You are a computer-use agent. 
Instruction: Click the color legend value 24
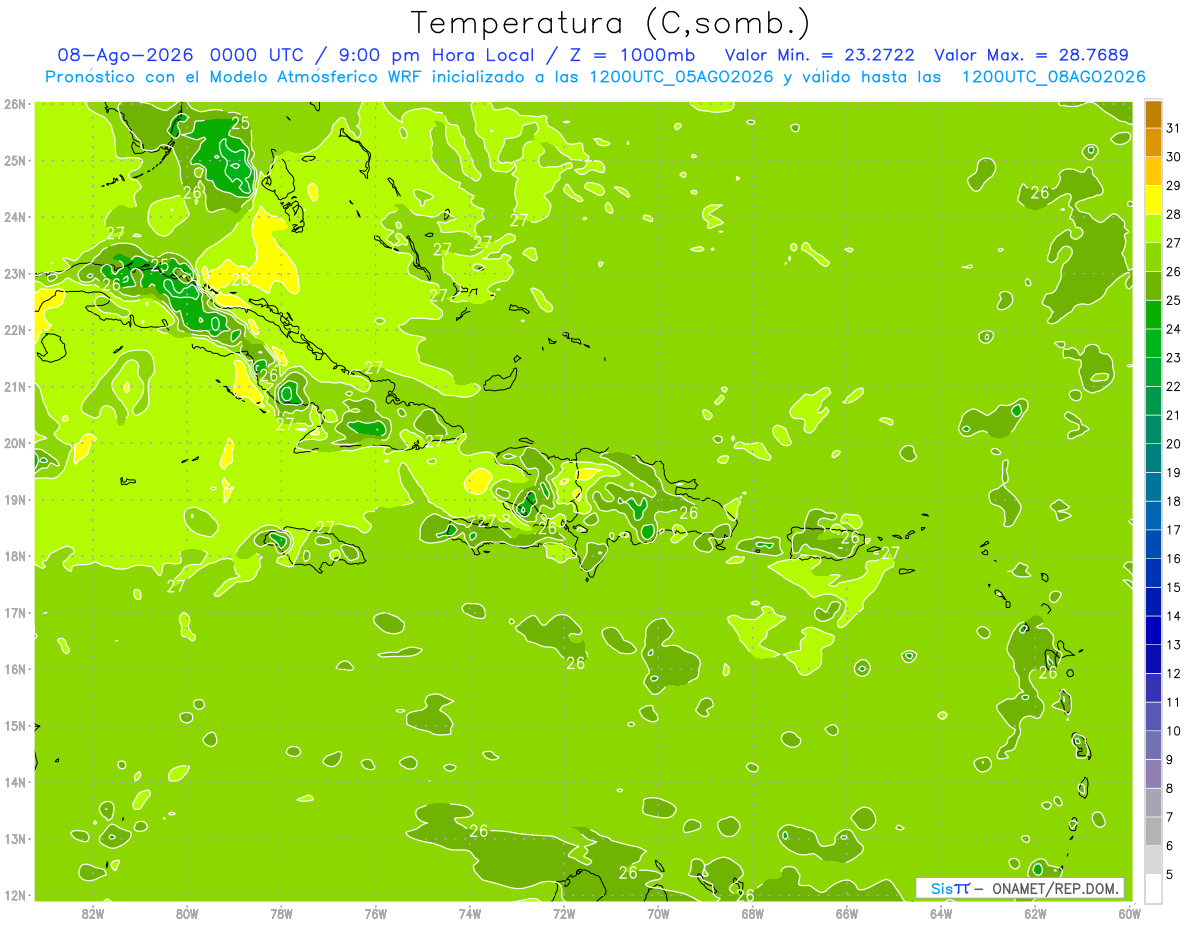point(1173,329)
